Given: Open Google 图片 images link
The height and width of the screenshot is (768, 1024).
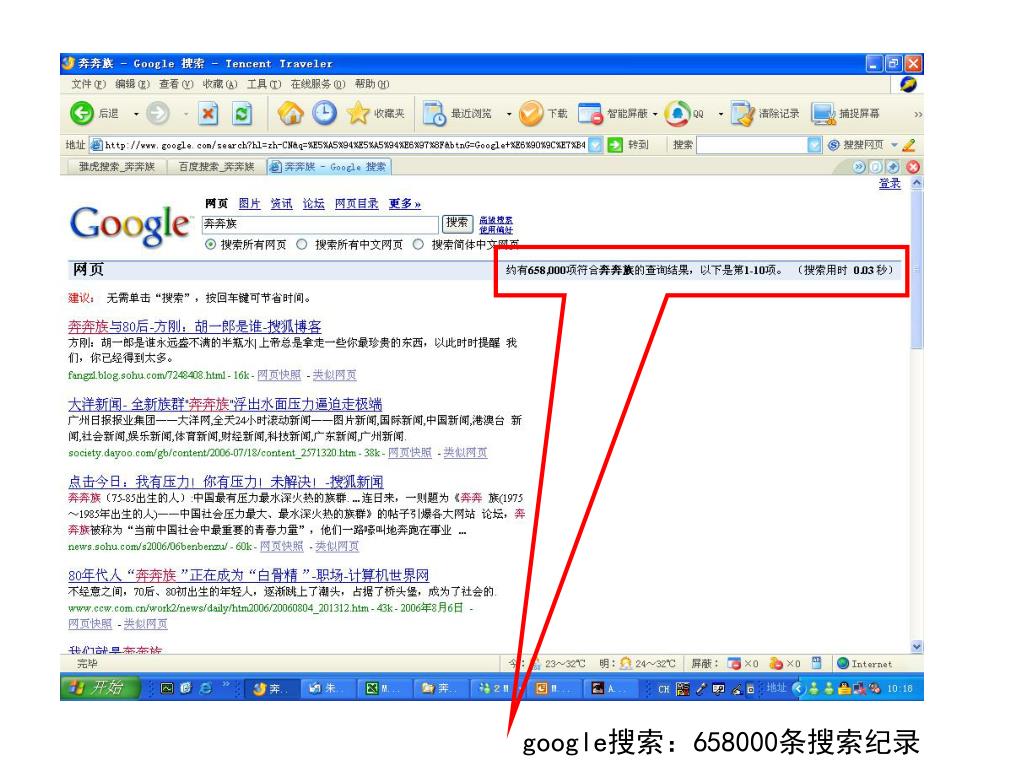Looking at the screenshot, I should pos(249,204).
